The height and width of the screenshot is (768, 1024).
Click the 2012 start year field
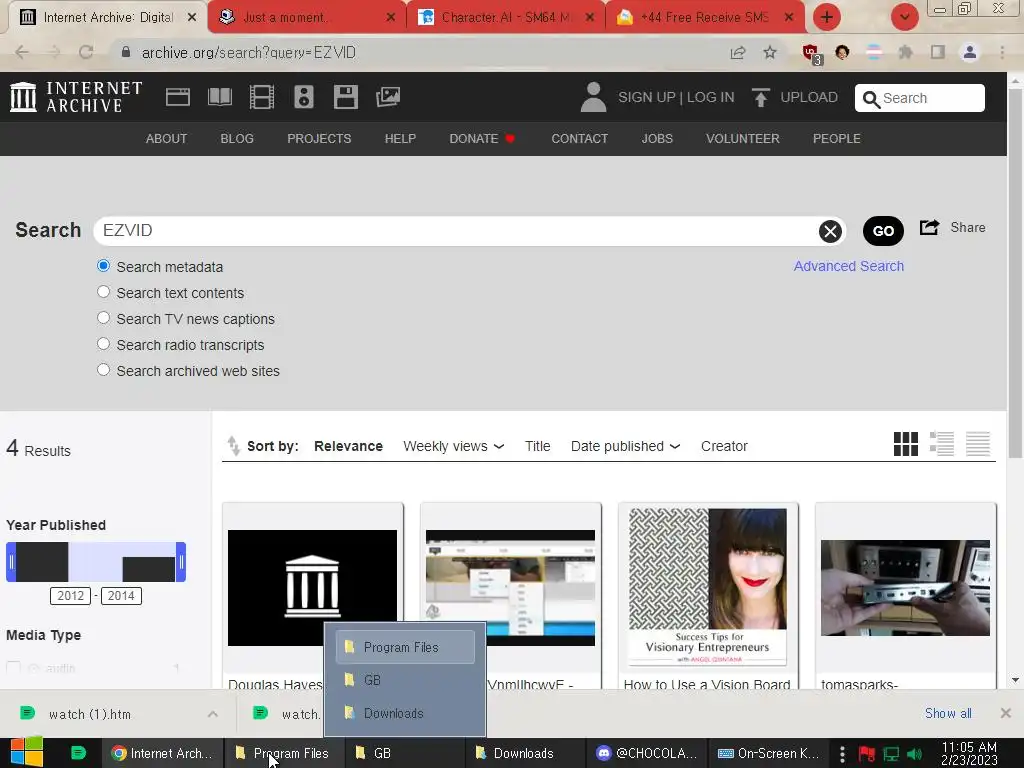[x=71, y=596]
